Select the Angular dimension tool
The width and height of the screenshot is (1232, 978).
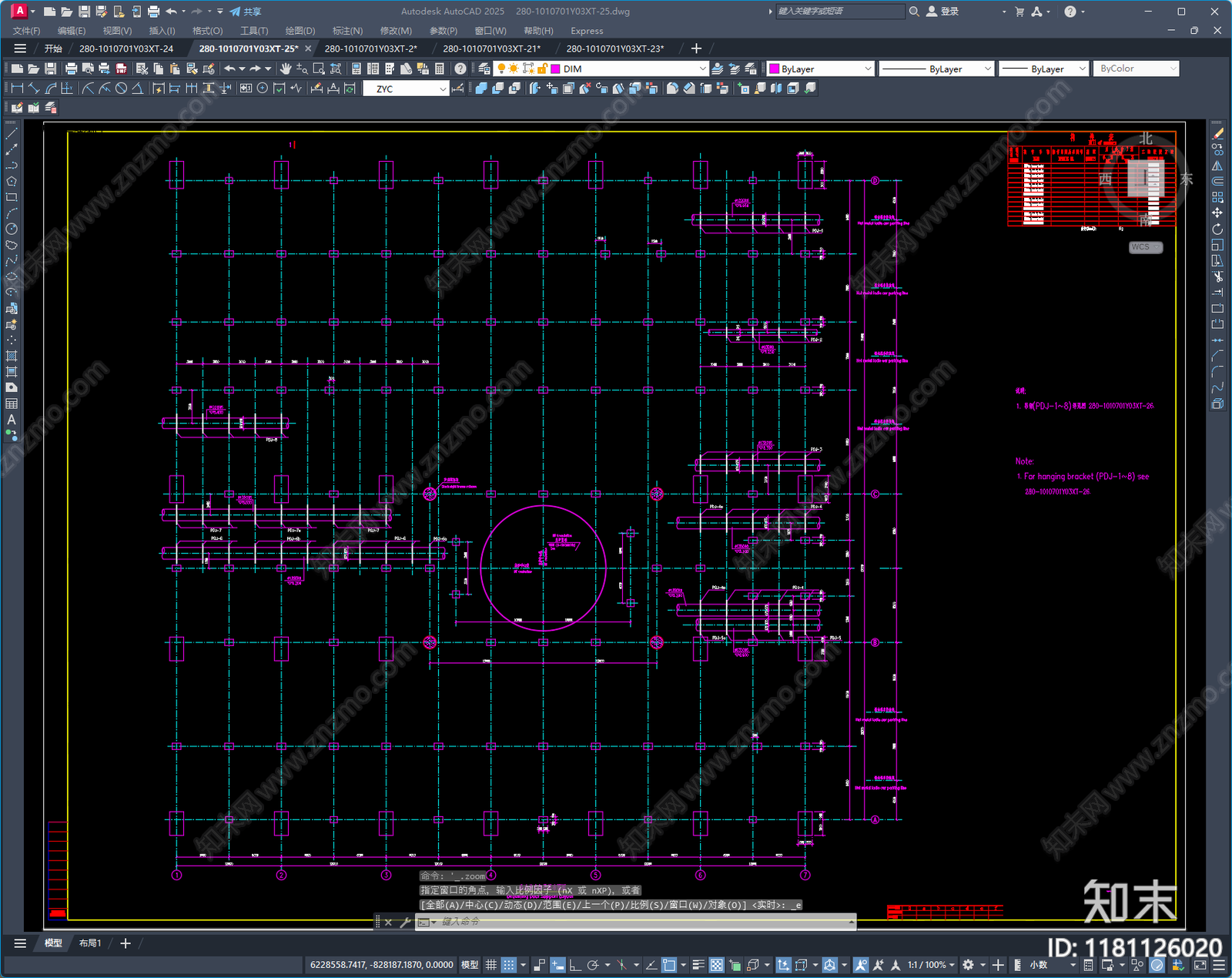pos(137,89)
